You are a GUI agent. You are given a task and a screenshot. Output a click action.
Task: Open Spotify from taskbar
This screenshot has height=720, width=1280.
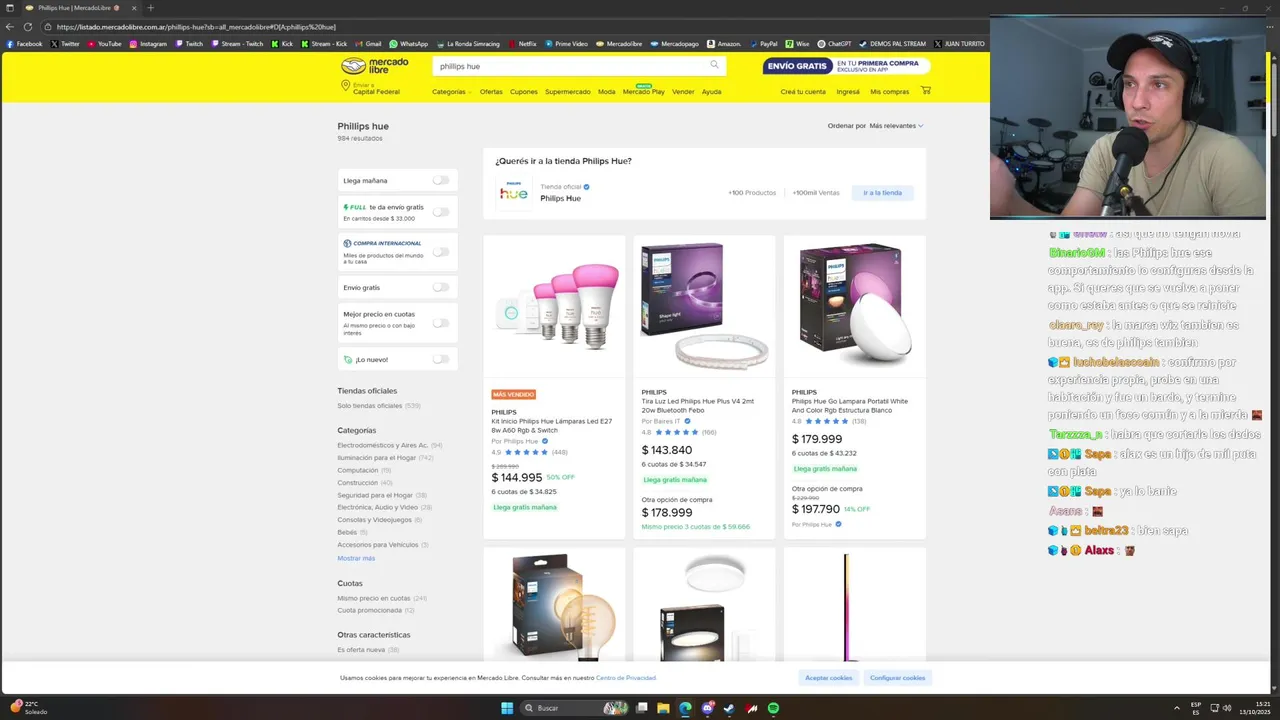pos(773,708)
